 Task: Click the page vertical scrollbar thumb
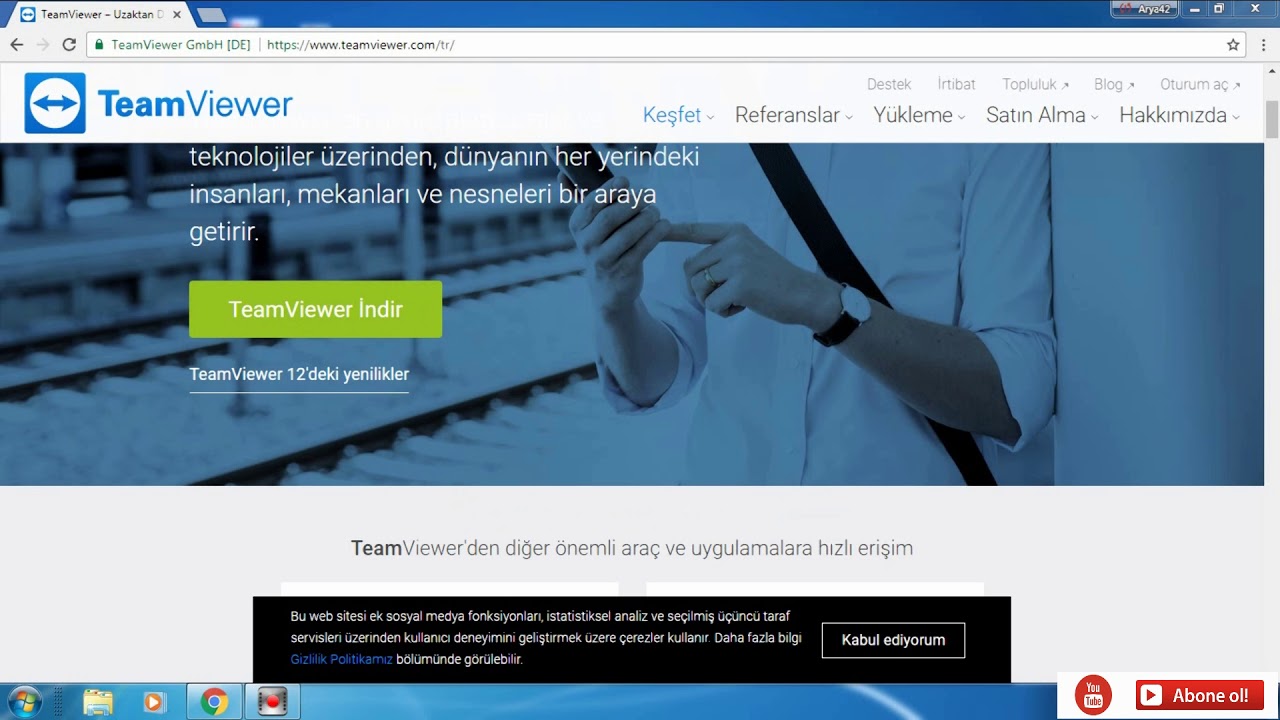pos(1272,120)
